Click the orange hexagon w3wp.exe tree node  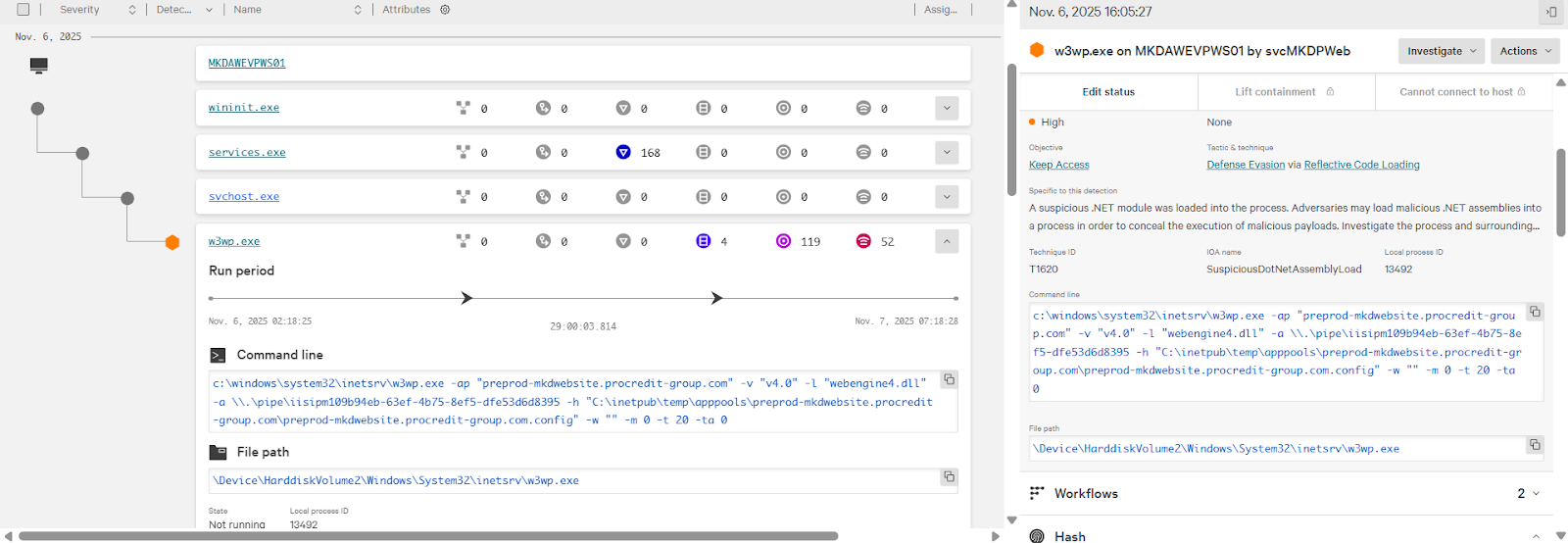click(172, 242)
